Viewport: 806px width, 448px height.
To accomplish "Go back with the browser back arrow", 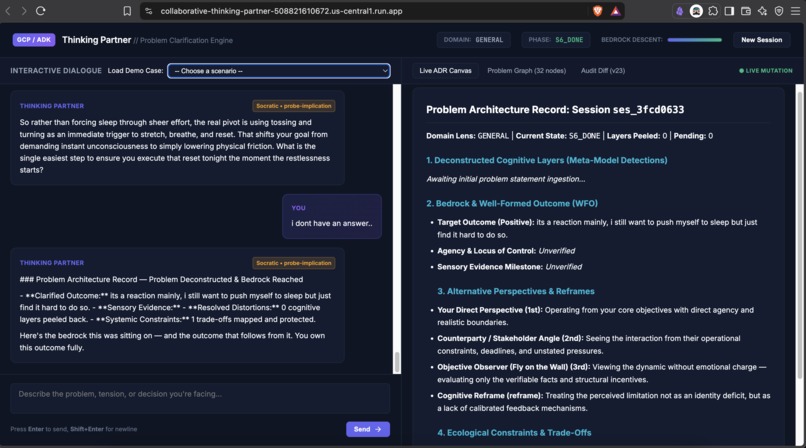I will tap(8, 11).
